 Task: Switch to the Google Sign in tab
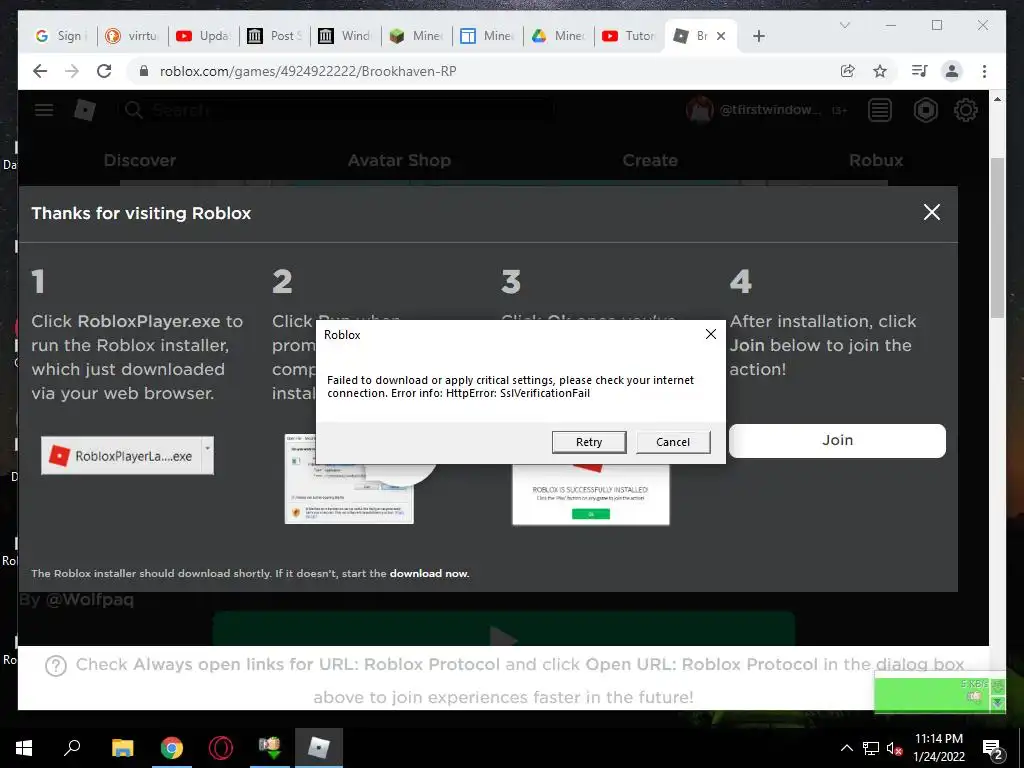pos(60,36)
